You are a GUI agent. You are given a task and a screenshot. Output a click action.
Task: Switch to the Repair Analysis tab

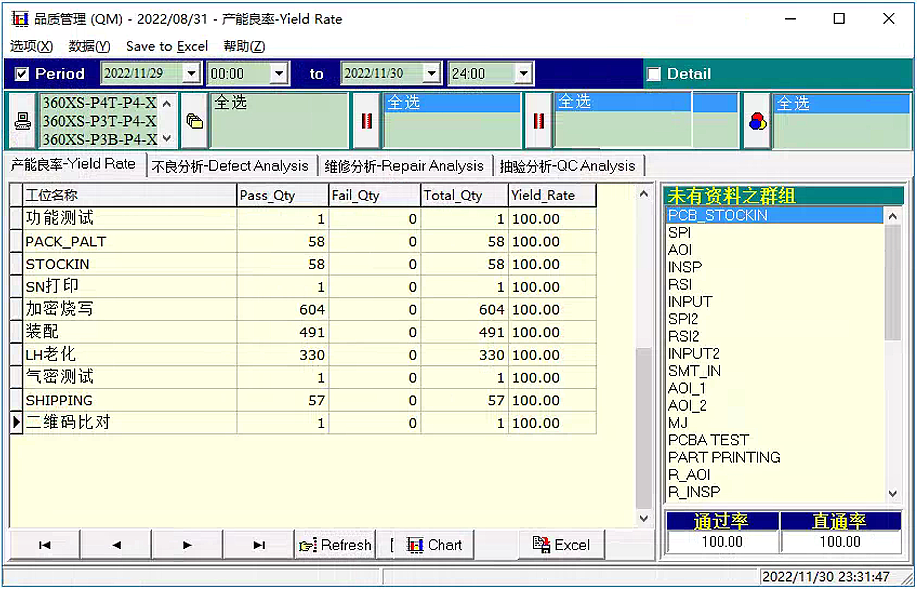pyautogui.click(x=404, y=166)
